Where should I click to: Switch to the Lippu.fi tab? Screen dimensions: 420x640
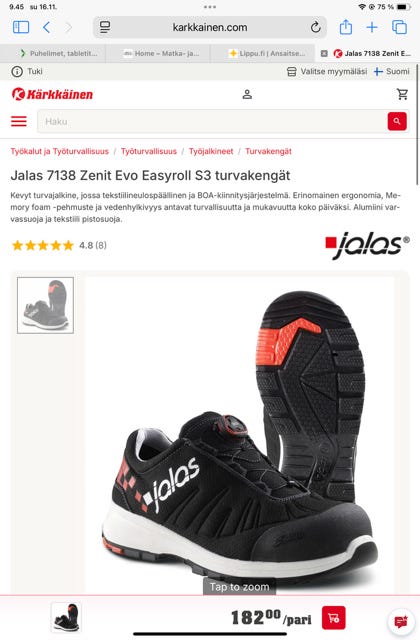tap(267, 53)
